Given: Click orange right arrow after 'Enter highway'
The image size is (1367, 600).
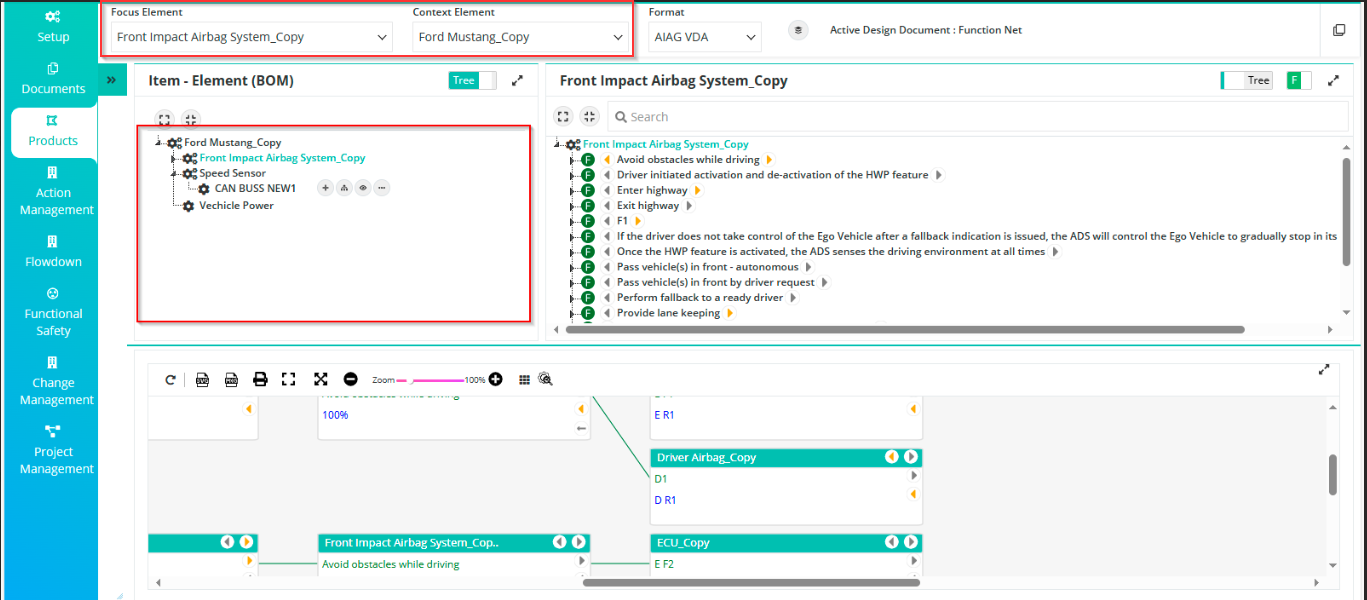Looking at the screenshot, I should point(697,190).
